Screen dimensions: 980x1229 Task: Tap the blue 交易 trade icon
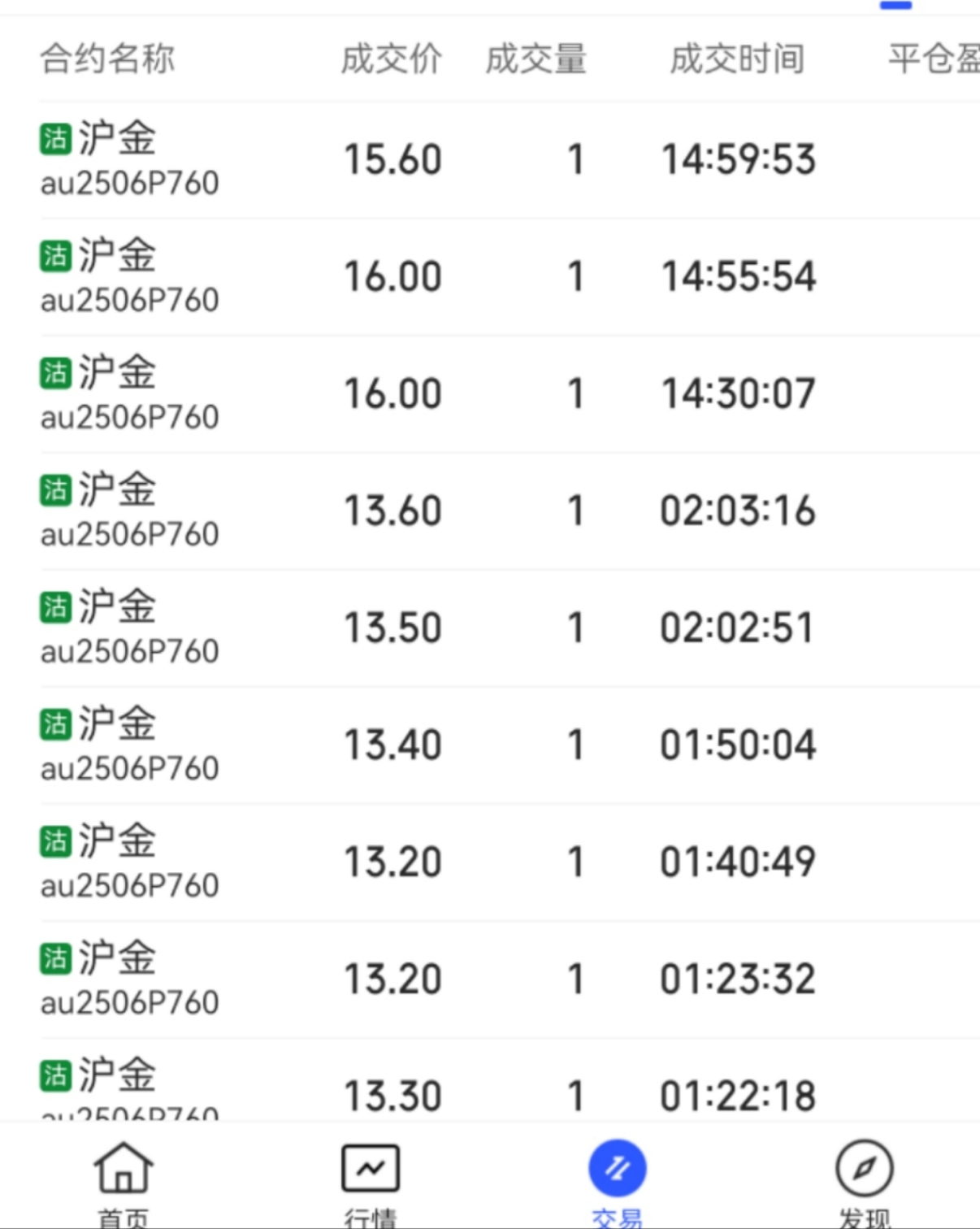click(x=618, y=1168)
